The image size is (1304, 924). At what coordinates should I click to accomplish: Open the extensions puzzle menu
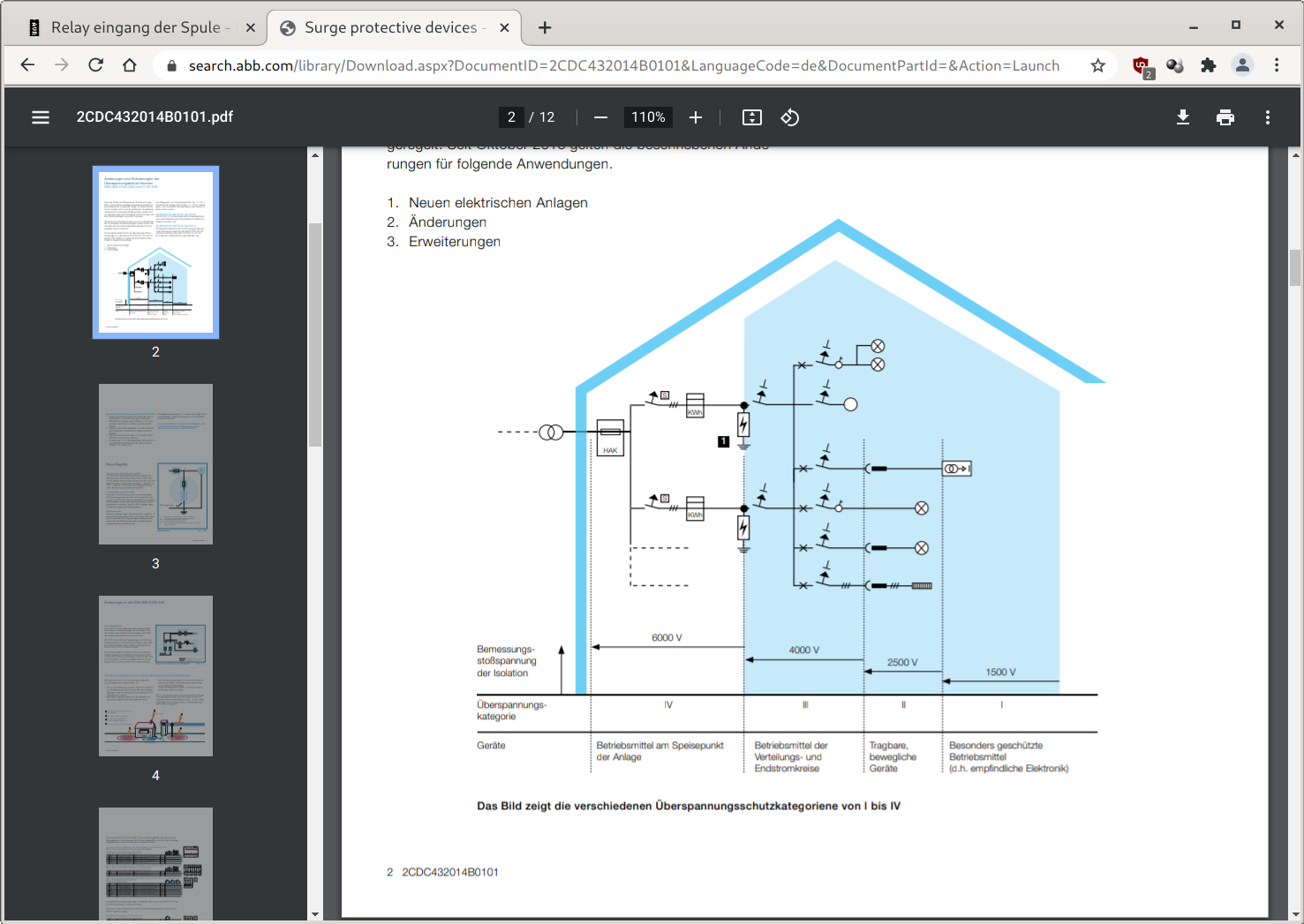(x=1209, y=65)
